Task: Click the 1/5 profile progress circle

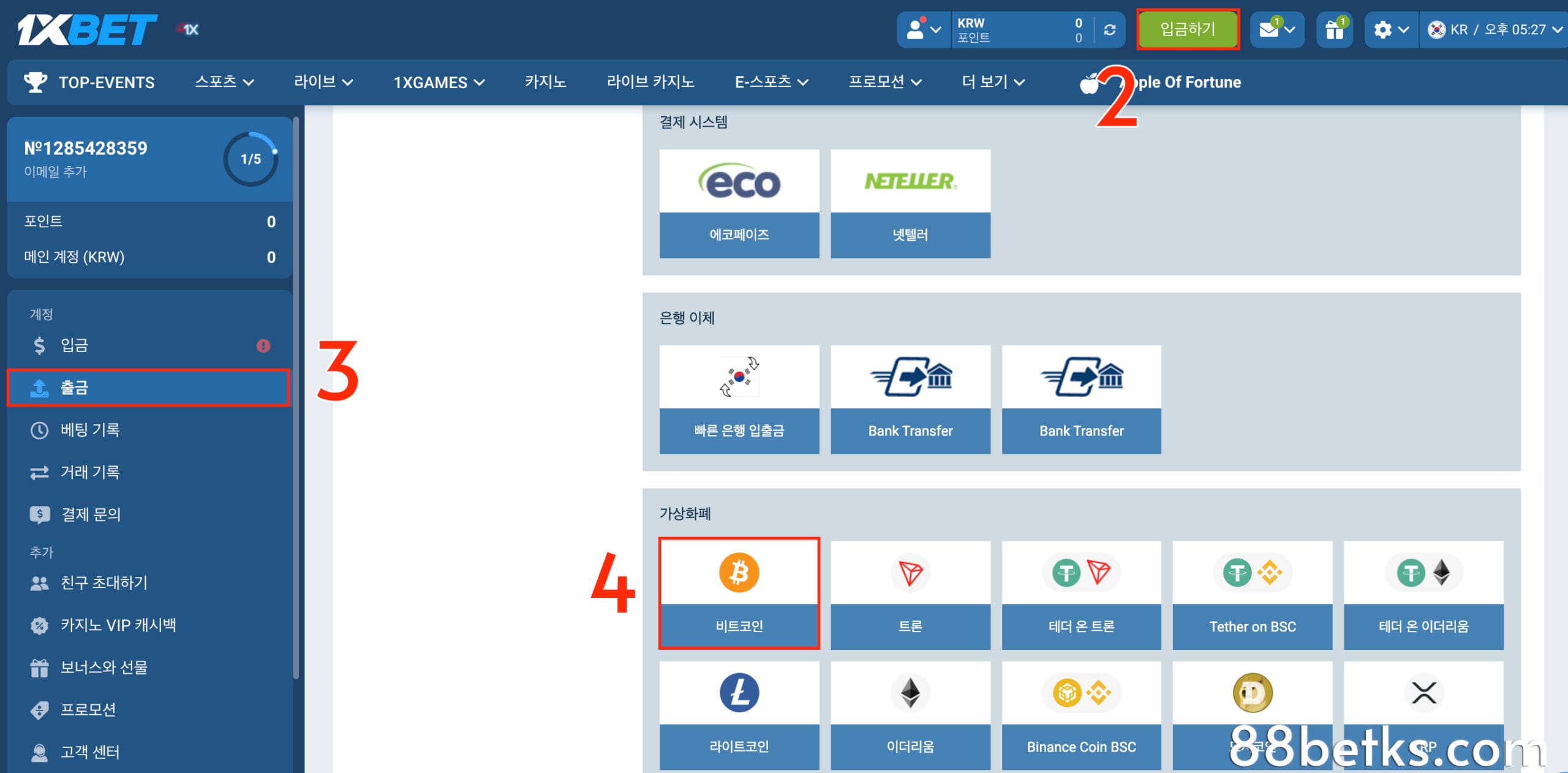Action: point(251,159)
